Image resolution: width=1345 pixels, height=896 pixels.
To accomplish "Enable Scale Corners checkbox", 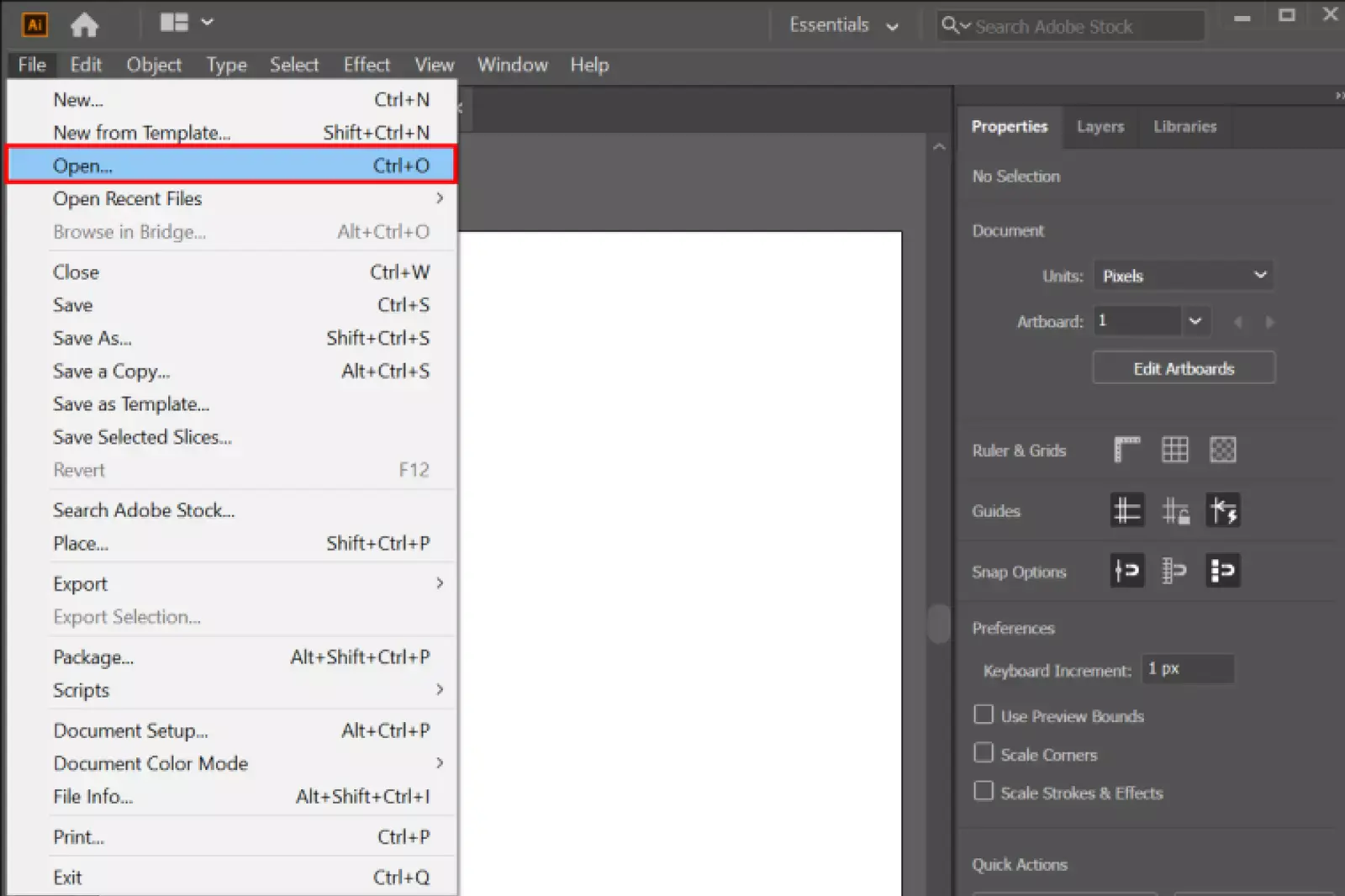I will [x=983, y=752].
